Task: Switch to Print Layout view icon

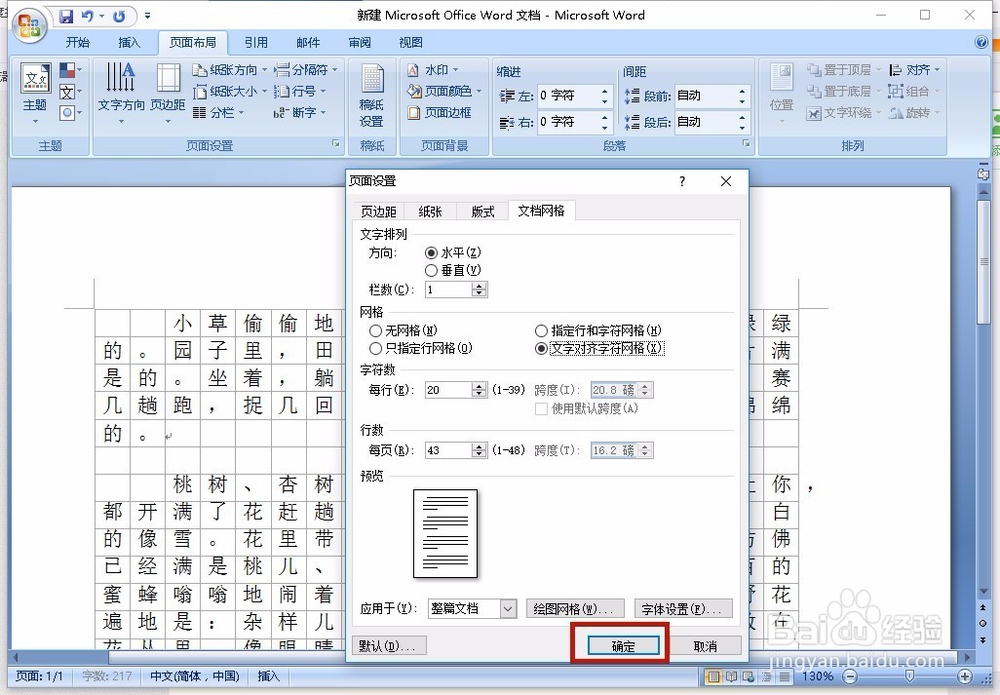Action: [714, 677]
